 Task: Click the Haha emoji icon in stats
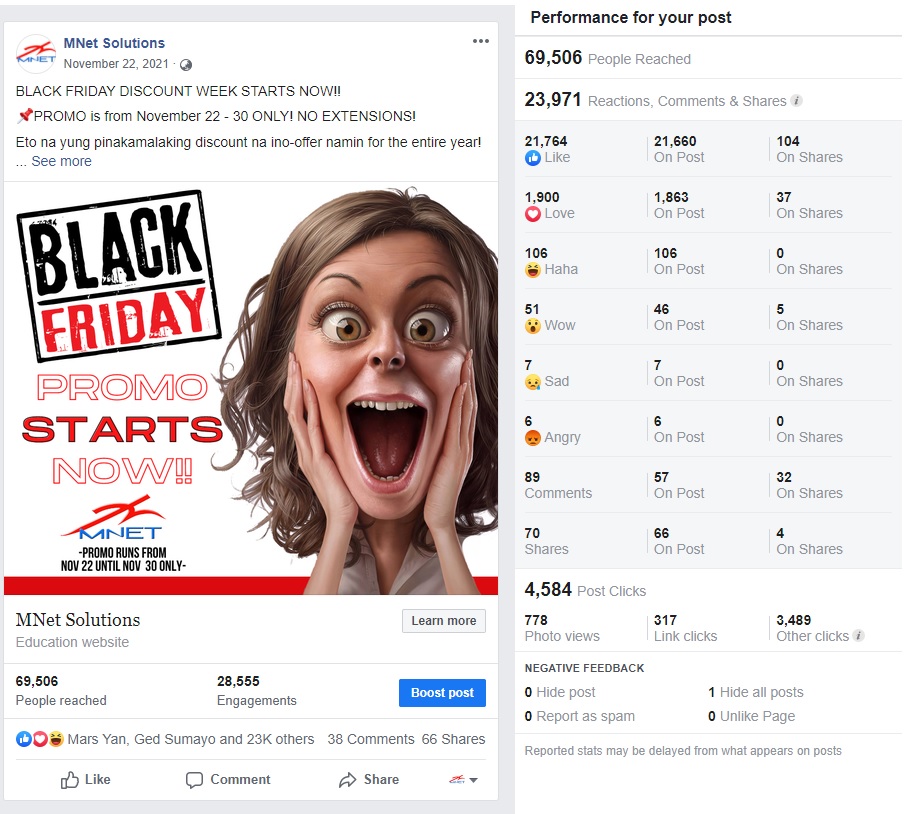533,270
